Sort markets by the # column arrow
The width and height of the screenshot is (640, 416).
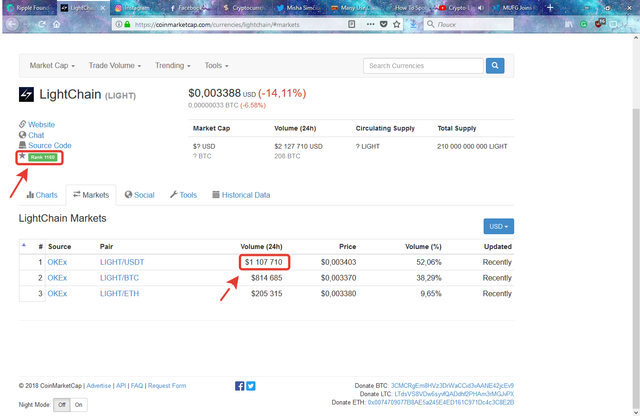(x=24, y=245)
